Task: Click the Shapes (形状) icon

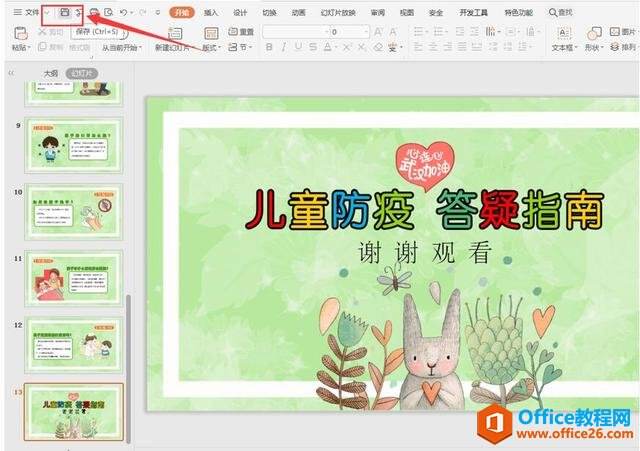Action: pyautogui.click(x=594, y=33)
